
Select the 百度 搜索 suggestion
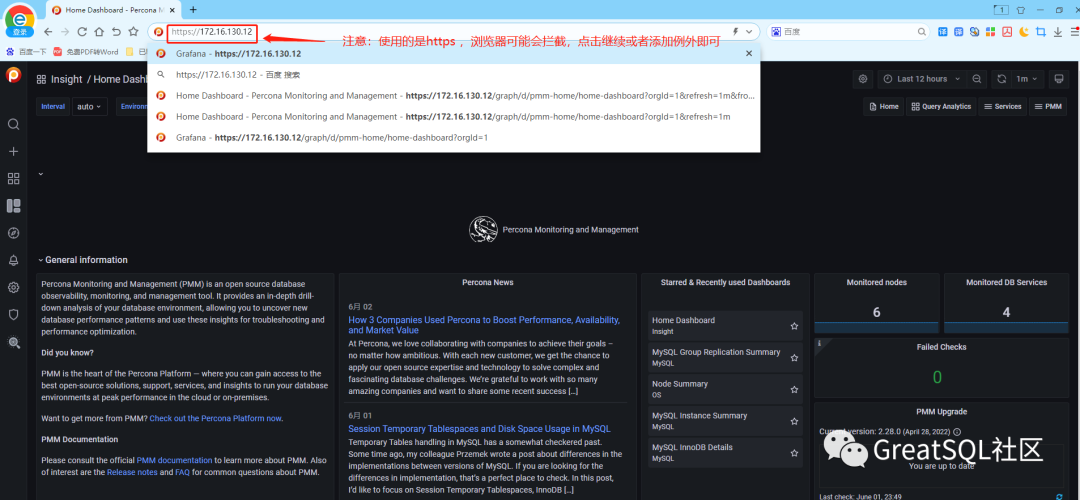pyautogui.click(x=454, y=74)
